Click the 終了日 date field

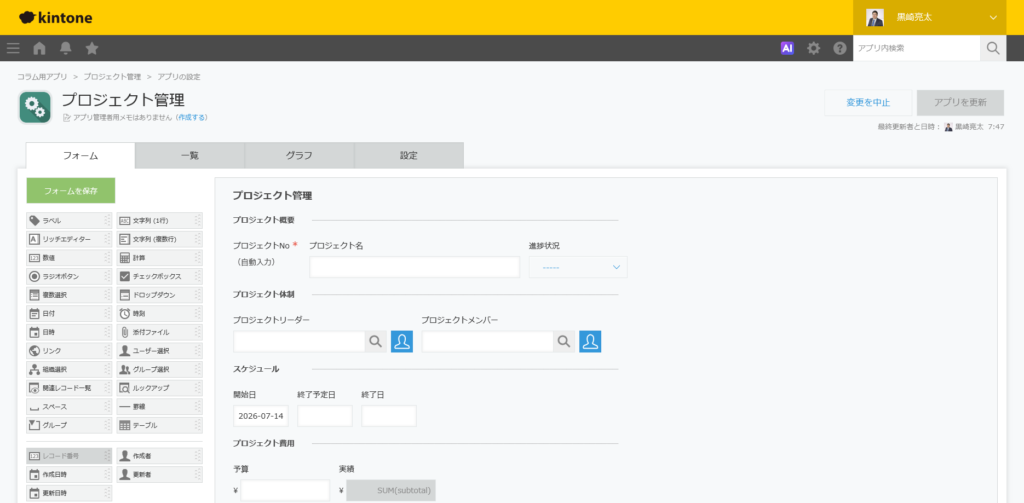tap(389, 416)
